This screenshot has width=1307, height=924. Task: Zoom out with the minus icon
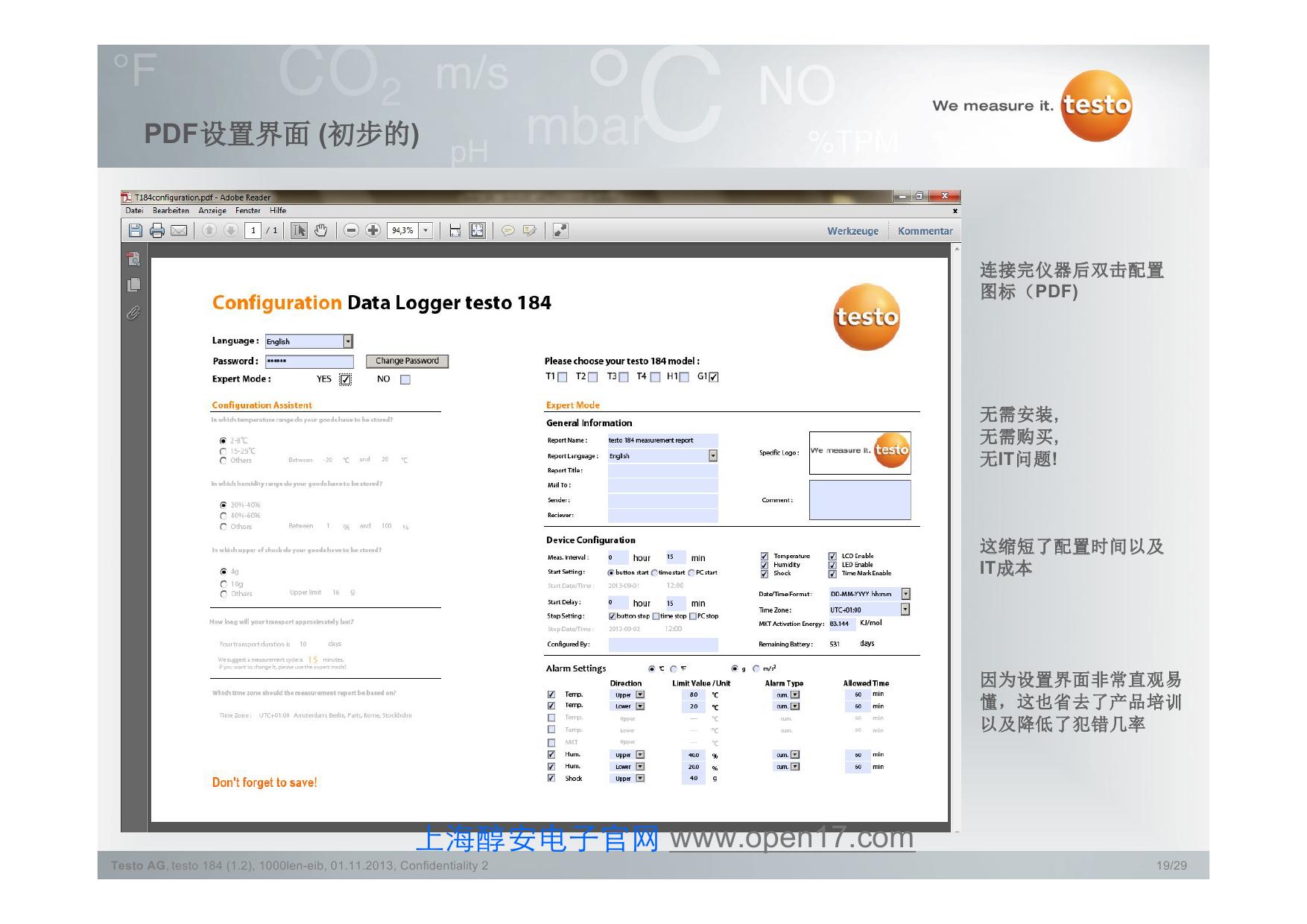tap(352, 230)
